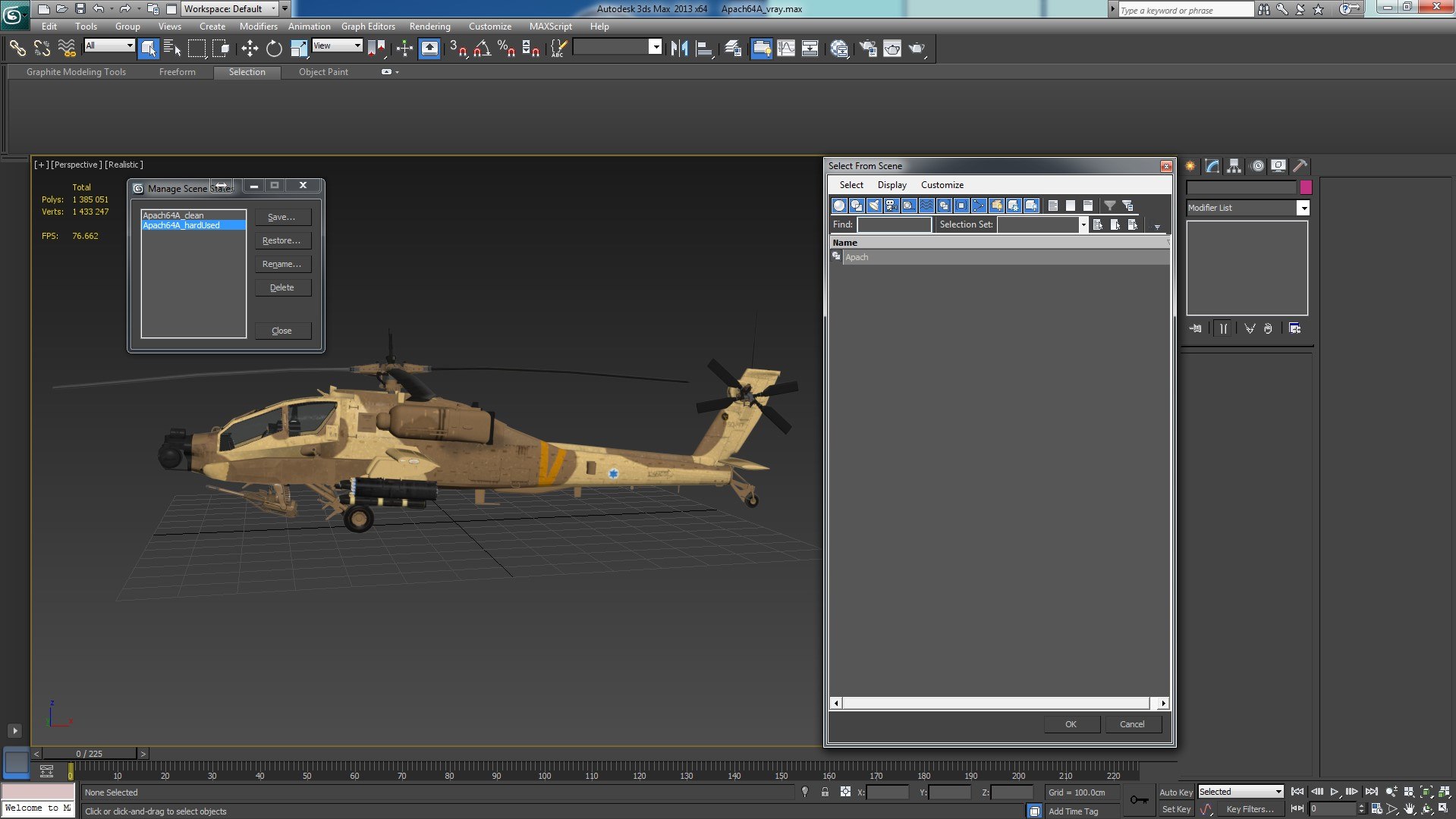Open the View reference coordinate dropdown
Screen dimensions: 1456x819
(337, 45)
